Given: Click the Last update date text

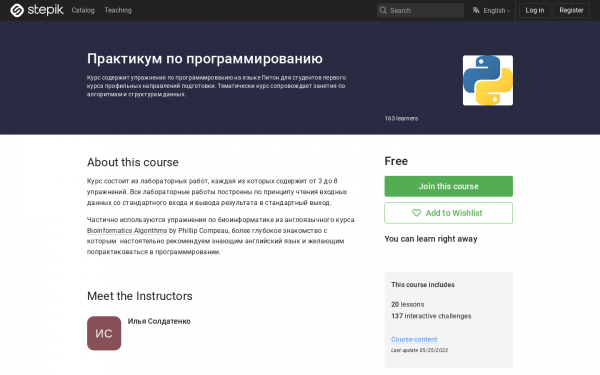Looking at the screenshot, I should click(419, 350).
